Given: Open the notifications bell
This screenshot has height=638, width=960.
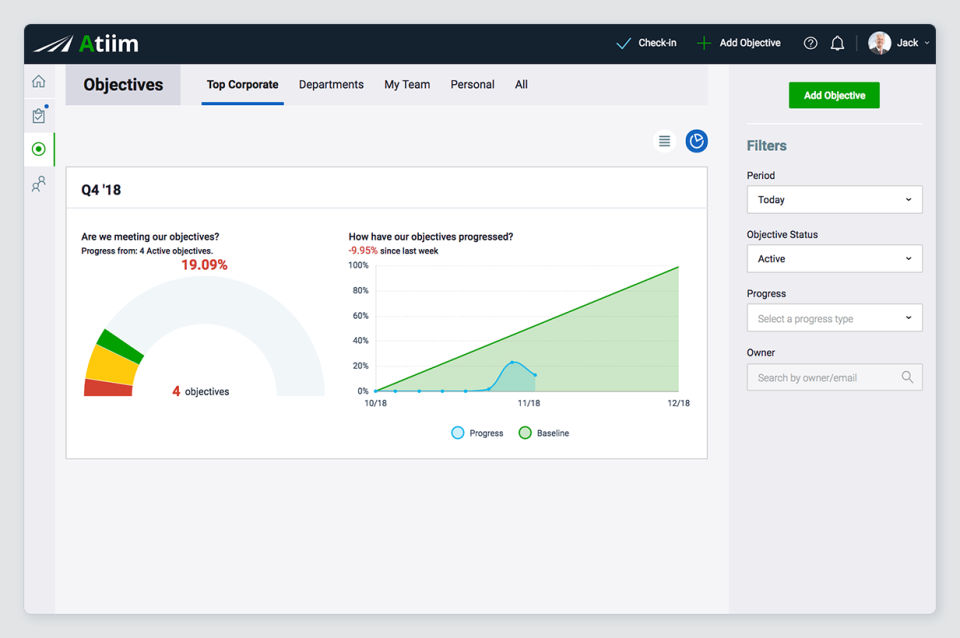Looking at the screenshot, I should click(837, 43).
